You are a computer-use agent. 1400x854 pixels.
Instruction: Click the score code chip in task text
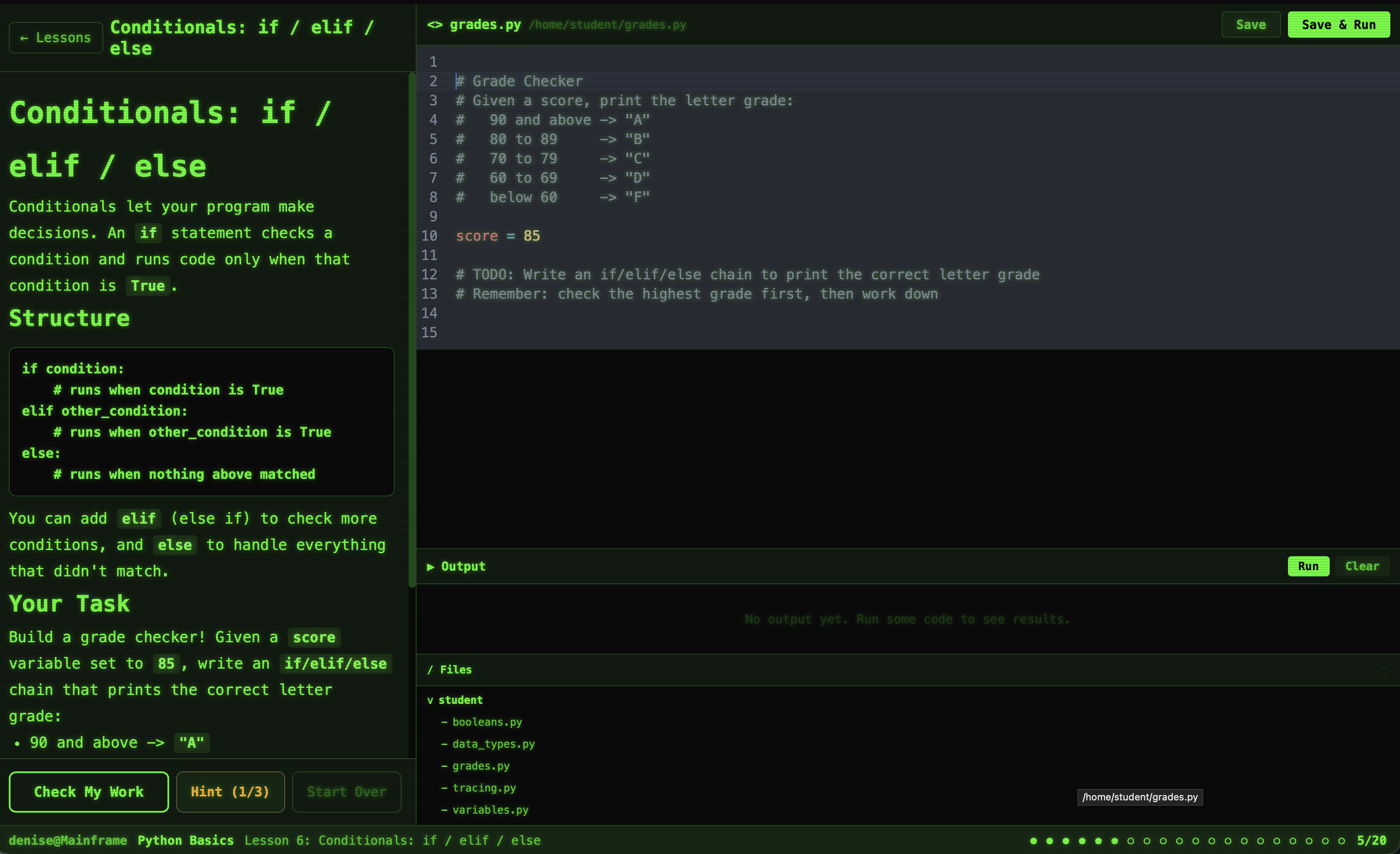[x=314, y=637]
